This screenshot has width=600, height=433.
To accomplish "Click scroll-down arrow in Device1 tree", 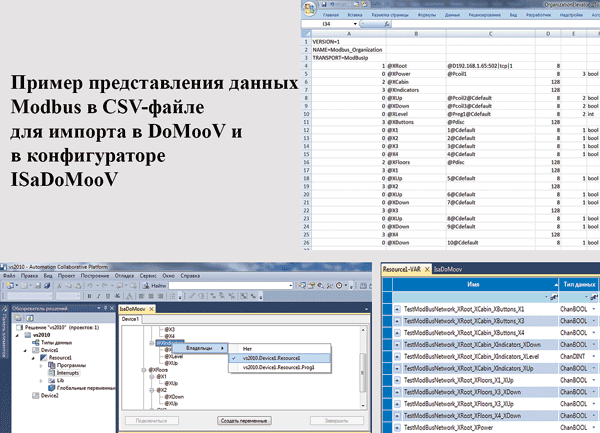I will point(363,406).
